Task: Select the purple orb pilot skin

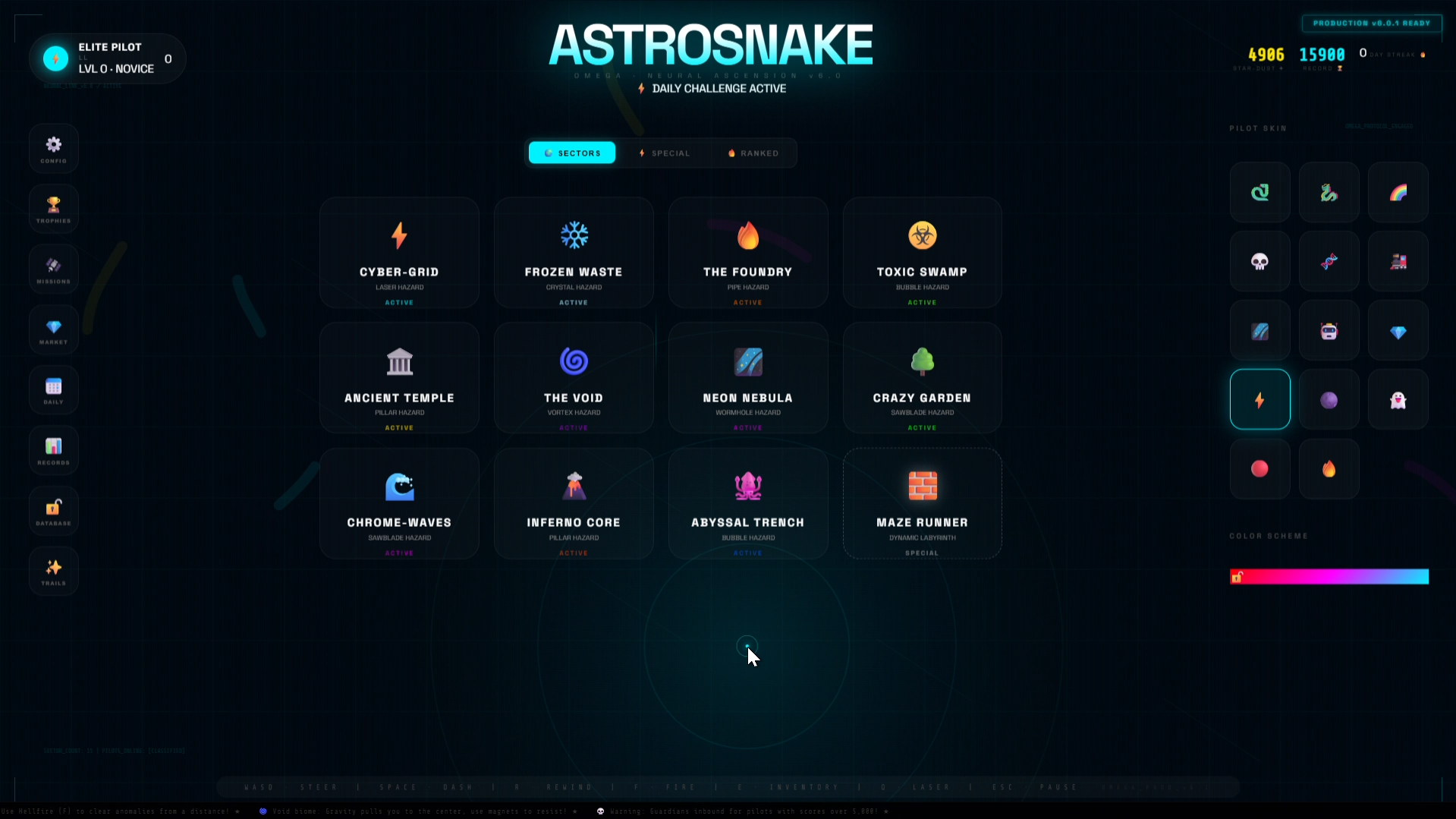Action: 1329,400
